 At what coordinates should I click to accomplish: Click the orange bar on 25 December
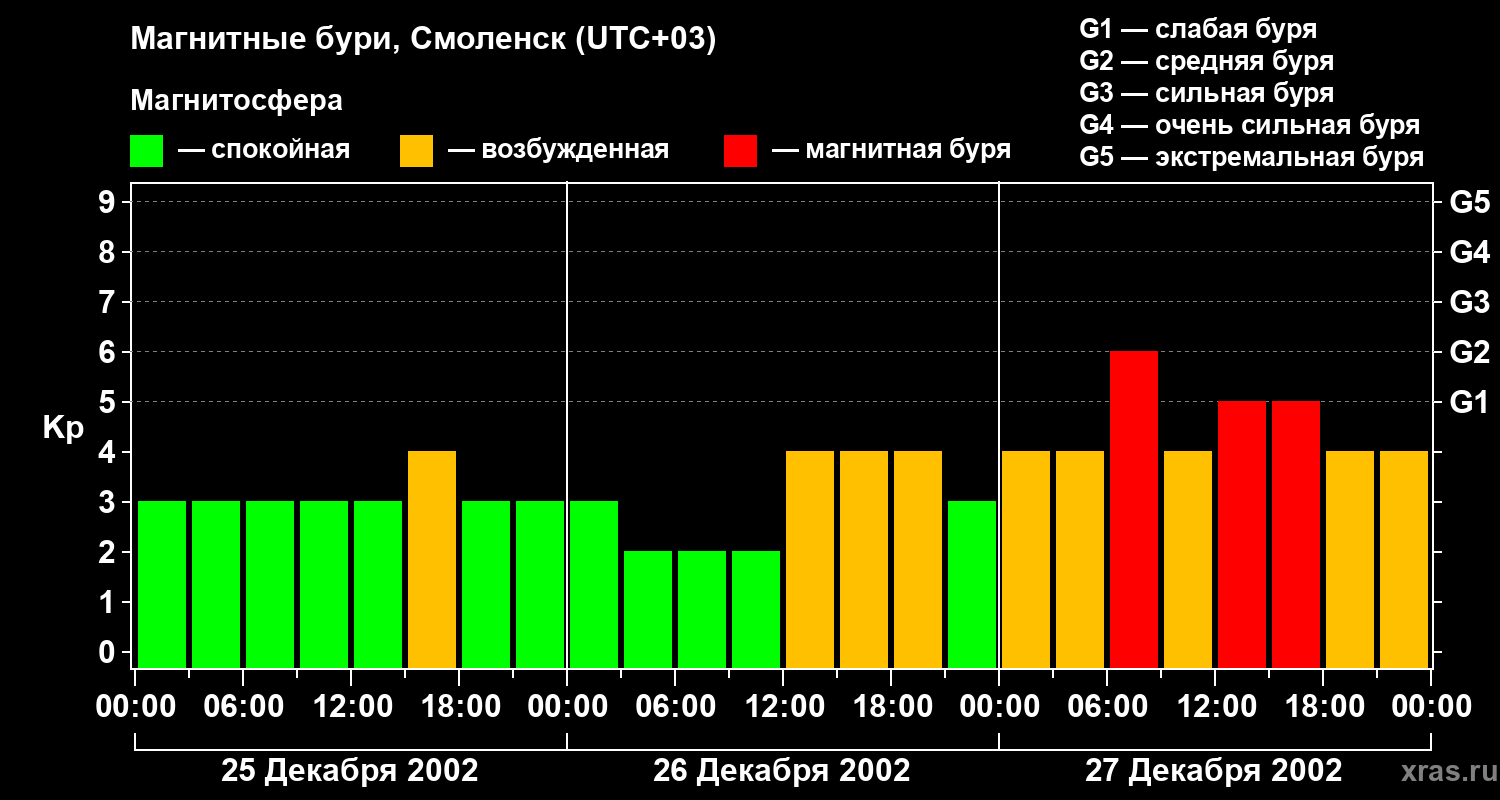432,559
